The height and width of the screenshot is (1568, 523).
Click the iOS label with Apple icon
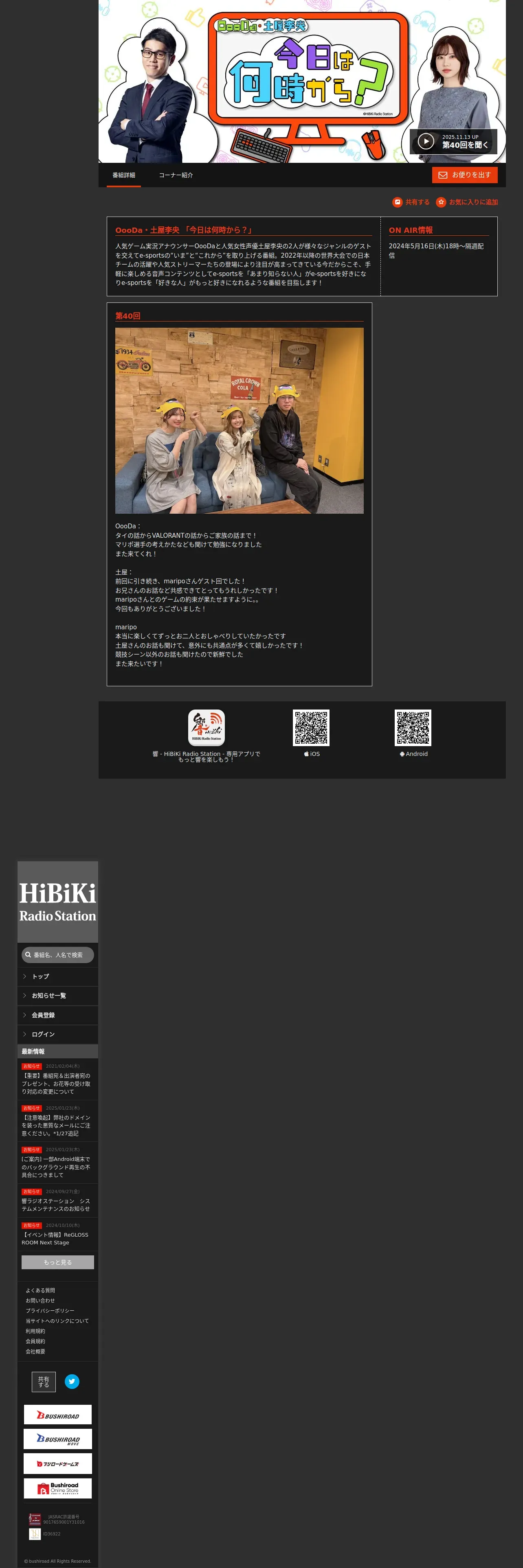pyautogui.click(x=311, y=754)
